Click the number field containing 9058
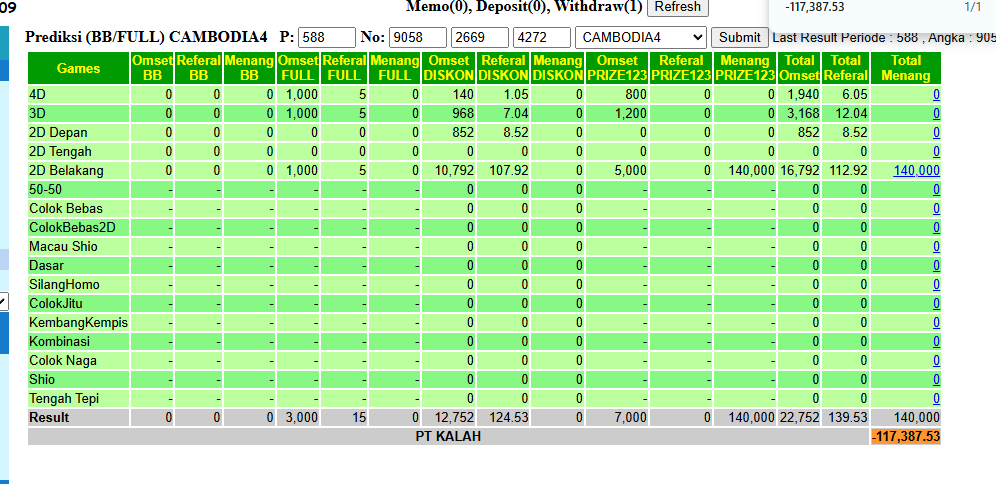Image resolution: width=996 pixels, height=484 pixels. (418, 37)
